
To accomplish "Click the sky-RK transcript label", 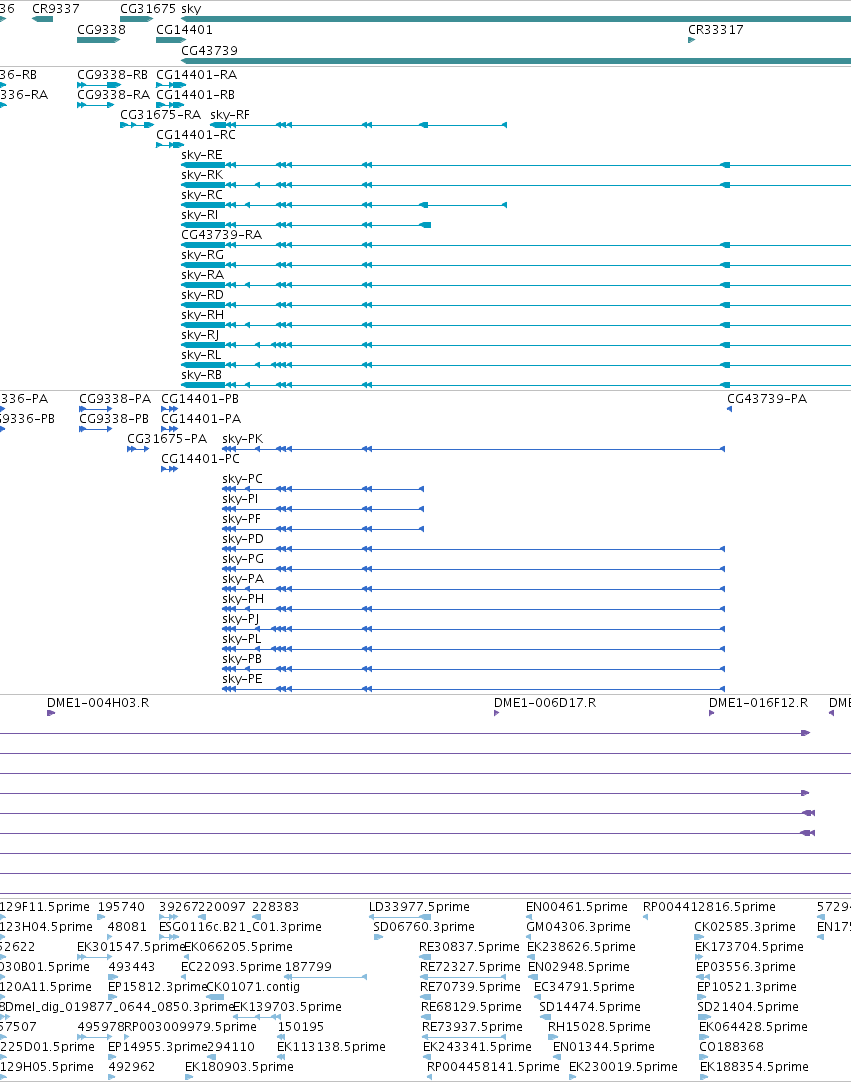I will tap(202, 175).
